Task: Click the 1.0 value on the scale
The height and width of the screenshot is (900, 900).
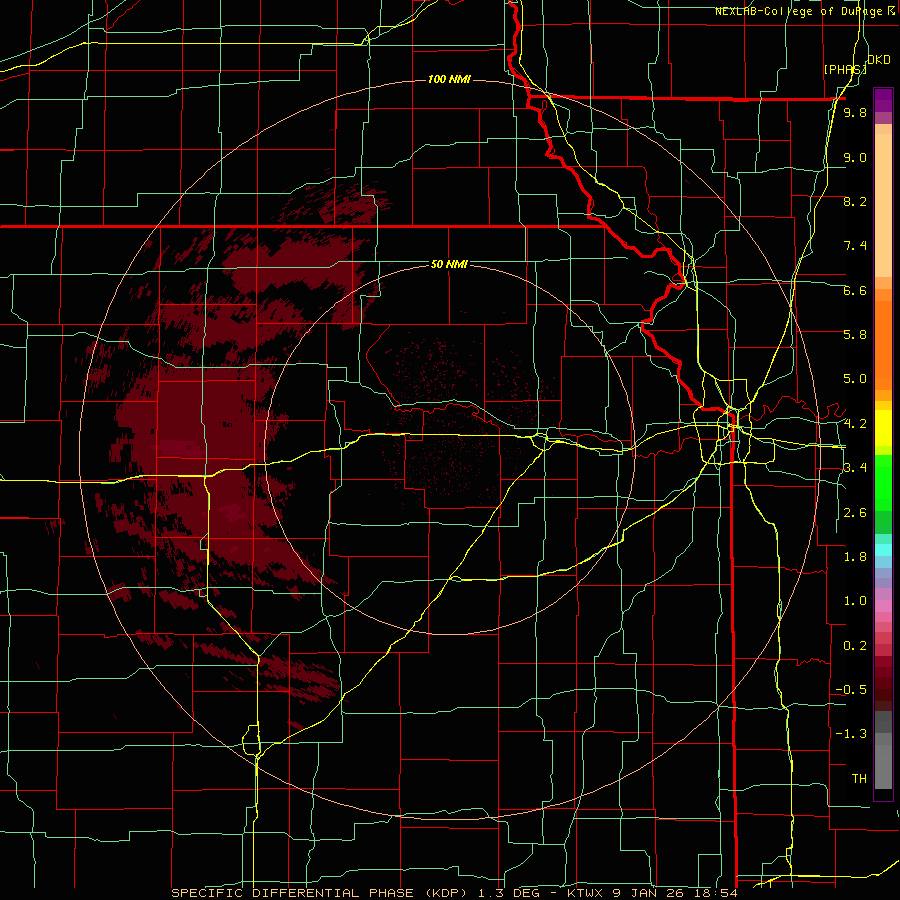Action: point(855,601)
